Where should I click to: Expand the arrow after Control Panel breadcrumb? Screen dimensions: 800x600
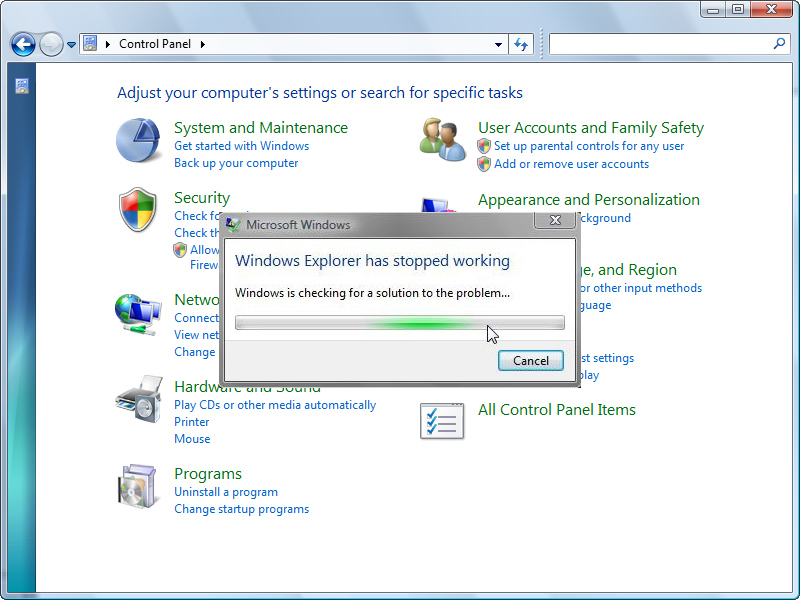click(203, 44)
